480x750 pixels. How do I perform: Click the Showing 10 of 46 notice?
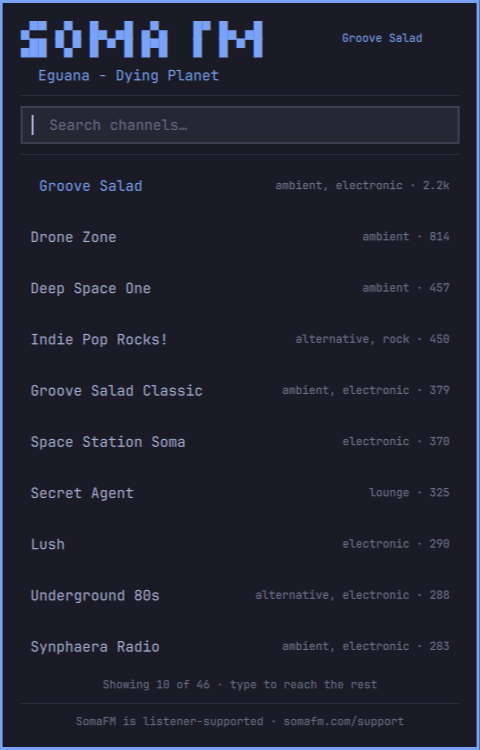(x=240, y=684)
